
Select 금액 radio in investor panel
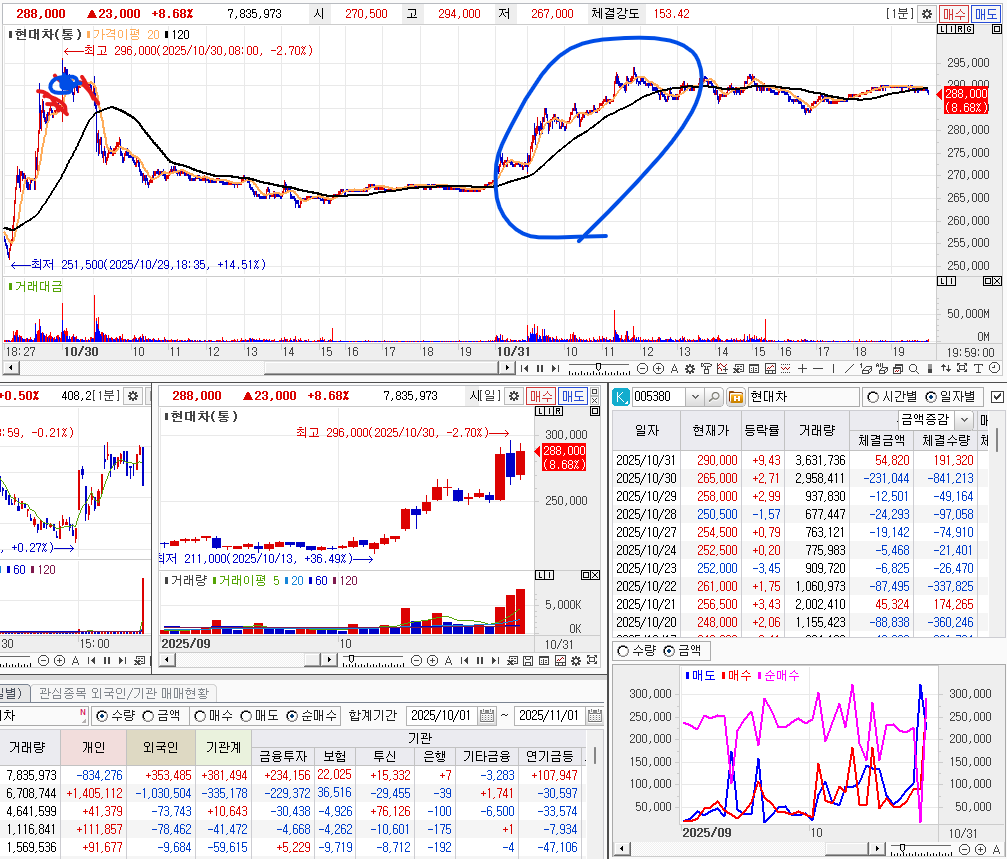click(x=148, y=716)
